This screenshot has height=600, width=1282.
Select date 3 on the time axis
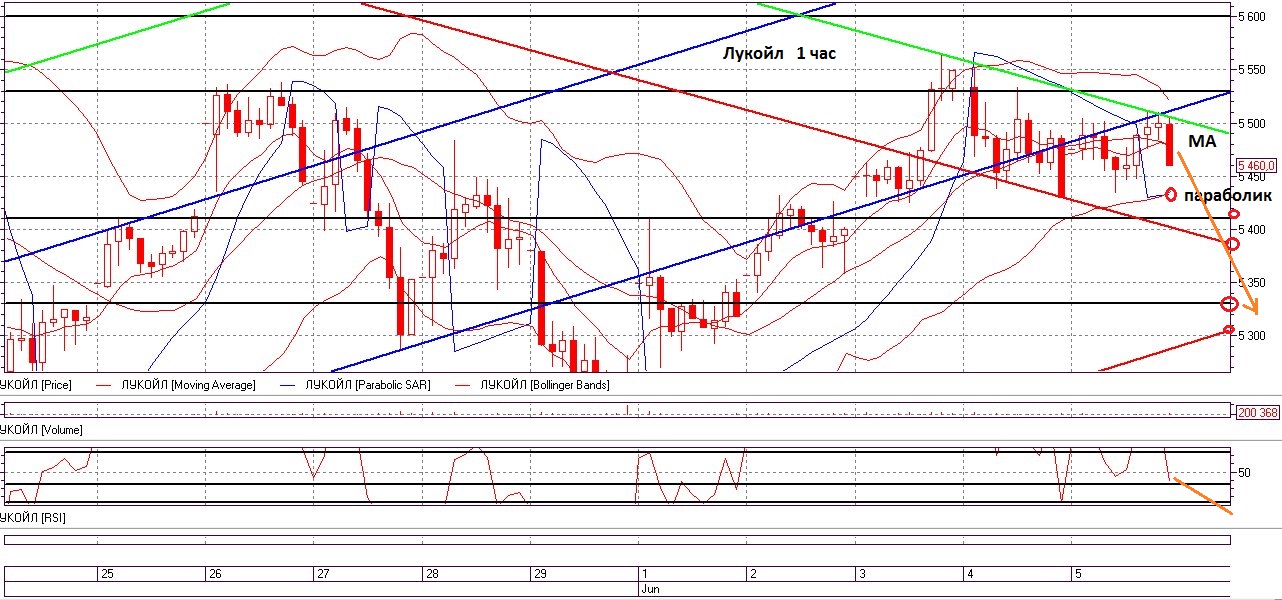861,575
